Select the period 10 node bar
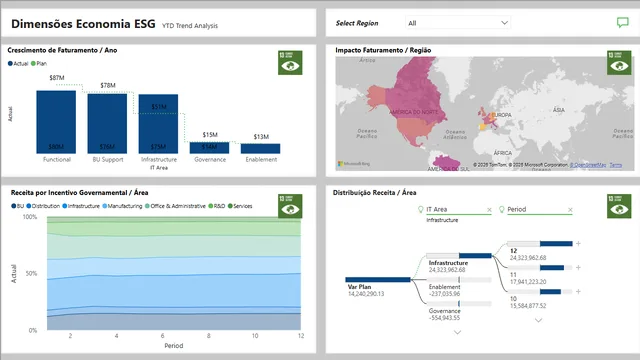The image size is (640, 360). pyautogui.click(x=540, y=292)
